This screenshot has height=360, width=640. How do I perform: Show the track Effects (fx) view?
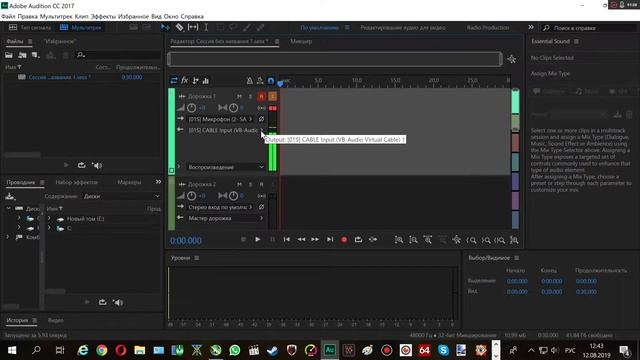tap(184, 80)
